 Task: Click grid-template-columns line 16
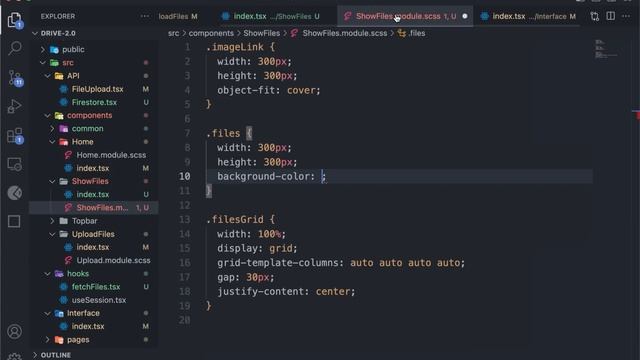tap(341, 263)
